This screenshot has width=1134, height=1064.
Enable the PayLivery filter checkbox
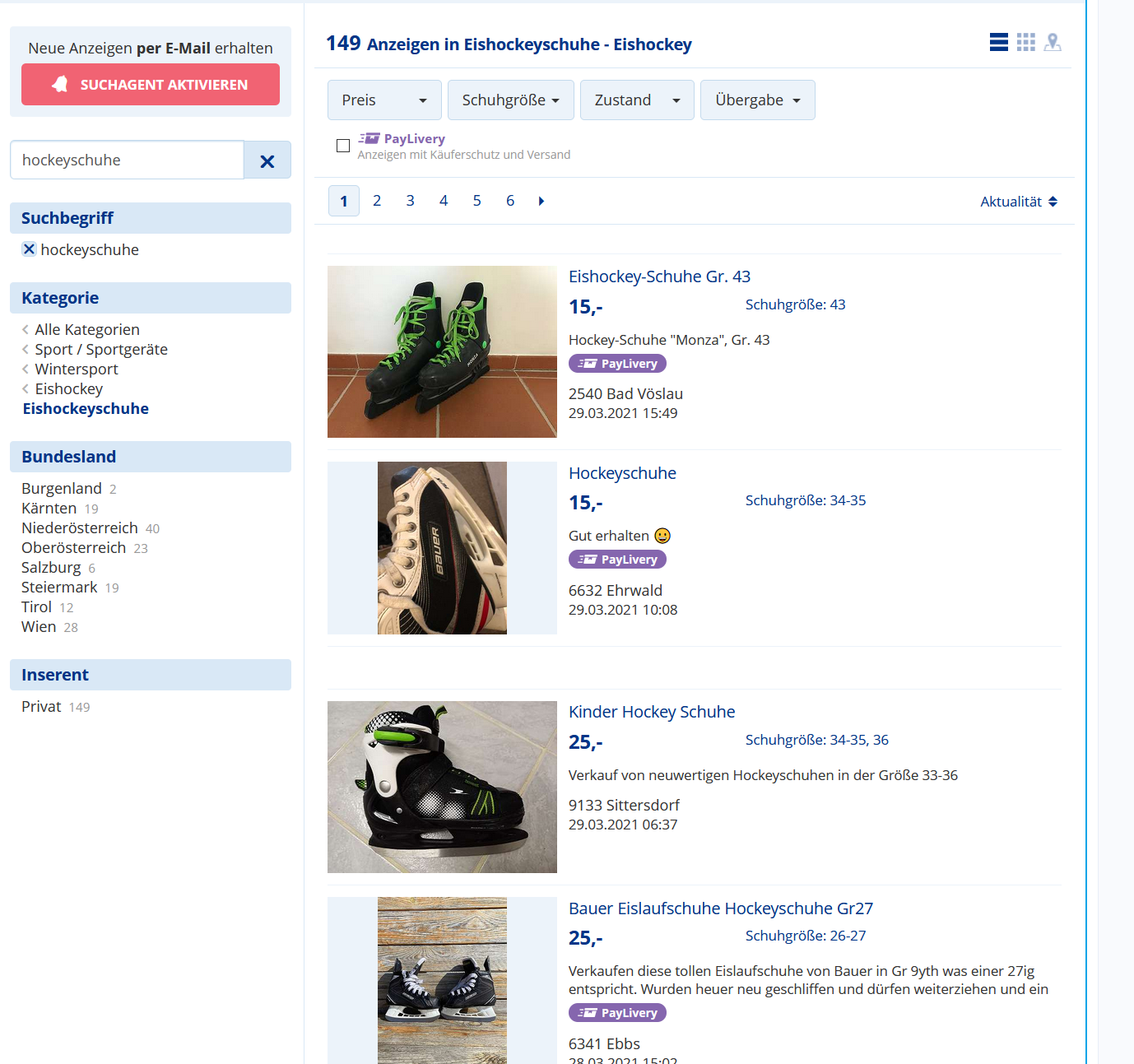(343, 146)
